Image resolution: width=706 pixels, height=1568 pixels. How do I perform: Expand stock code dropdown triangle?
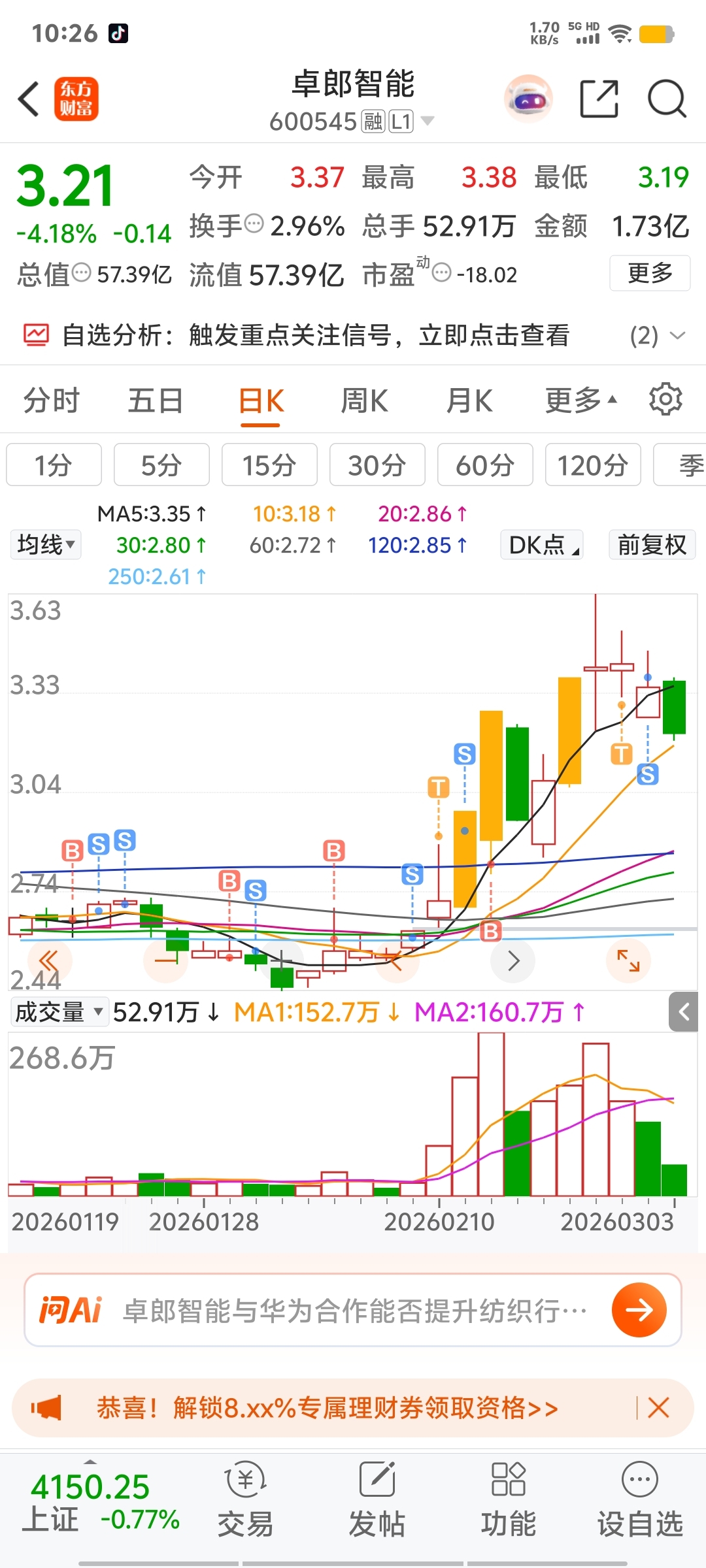[x=427, y=121]
